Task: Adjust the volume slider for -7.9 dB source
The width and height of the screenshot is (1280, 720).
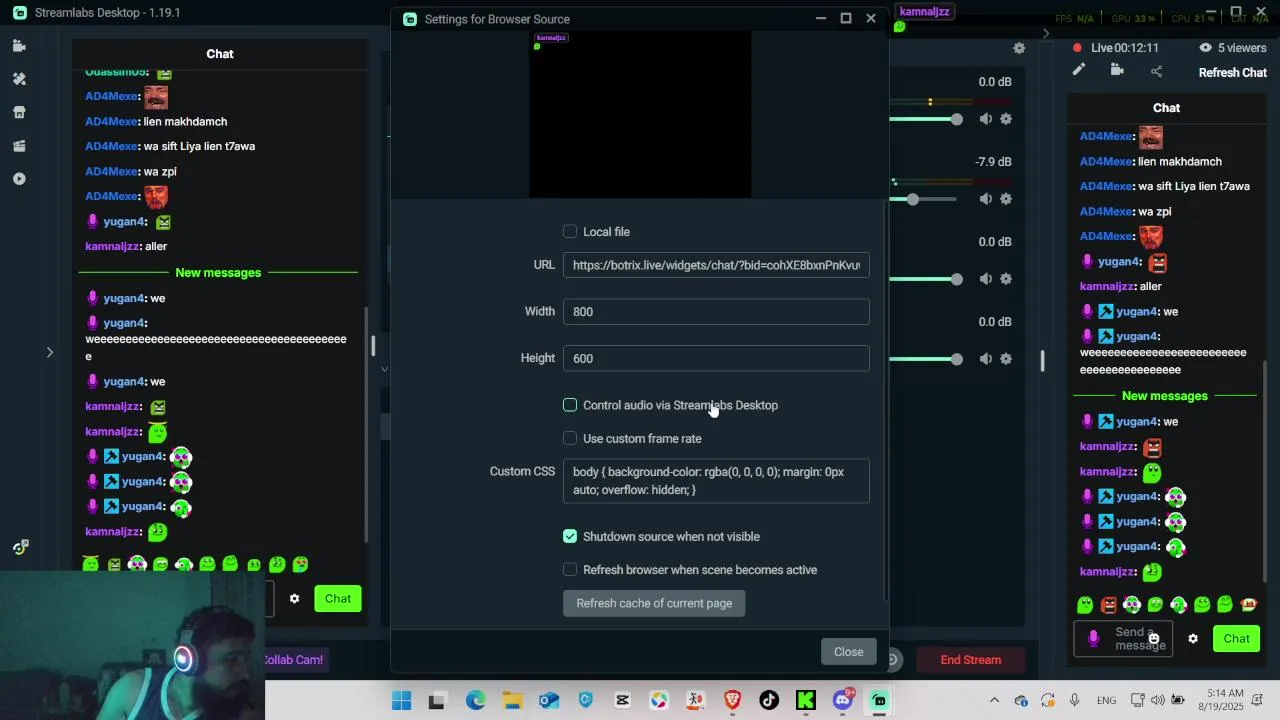Action: pyautogui.click(x=912, y=199)
